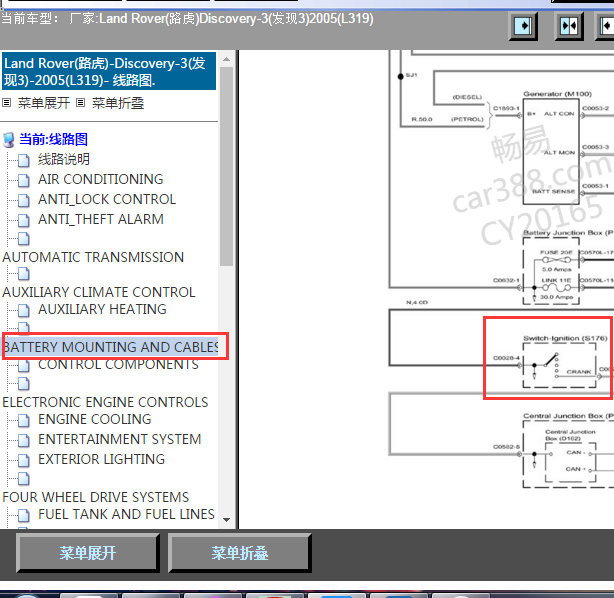This screenshot has width=614, height=598.
Task: Click page icon above ELECTRONIC ENGINE CONTROLS
Action: point(23,384)
